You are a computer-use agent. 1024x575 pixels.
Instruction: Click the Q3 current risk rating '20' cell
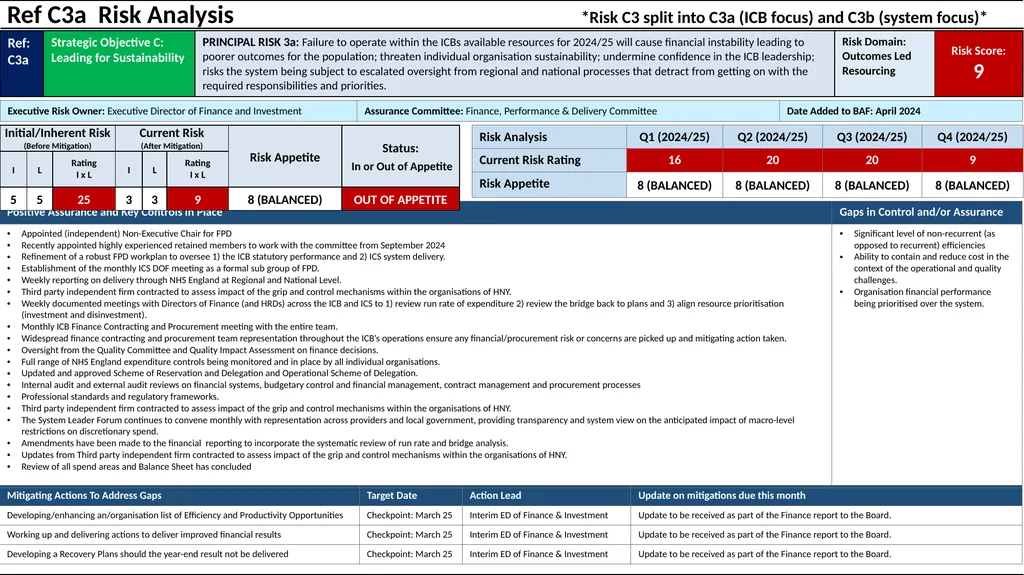coord(872,160)
